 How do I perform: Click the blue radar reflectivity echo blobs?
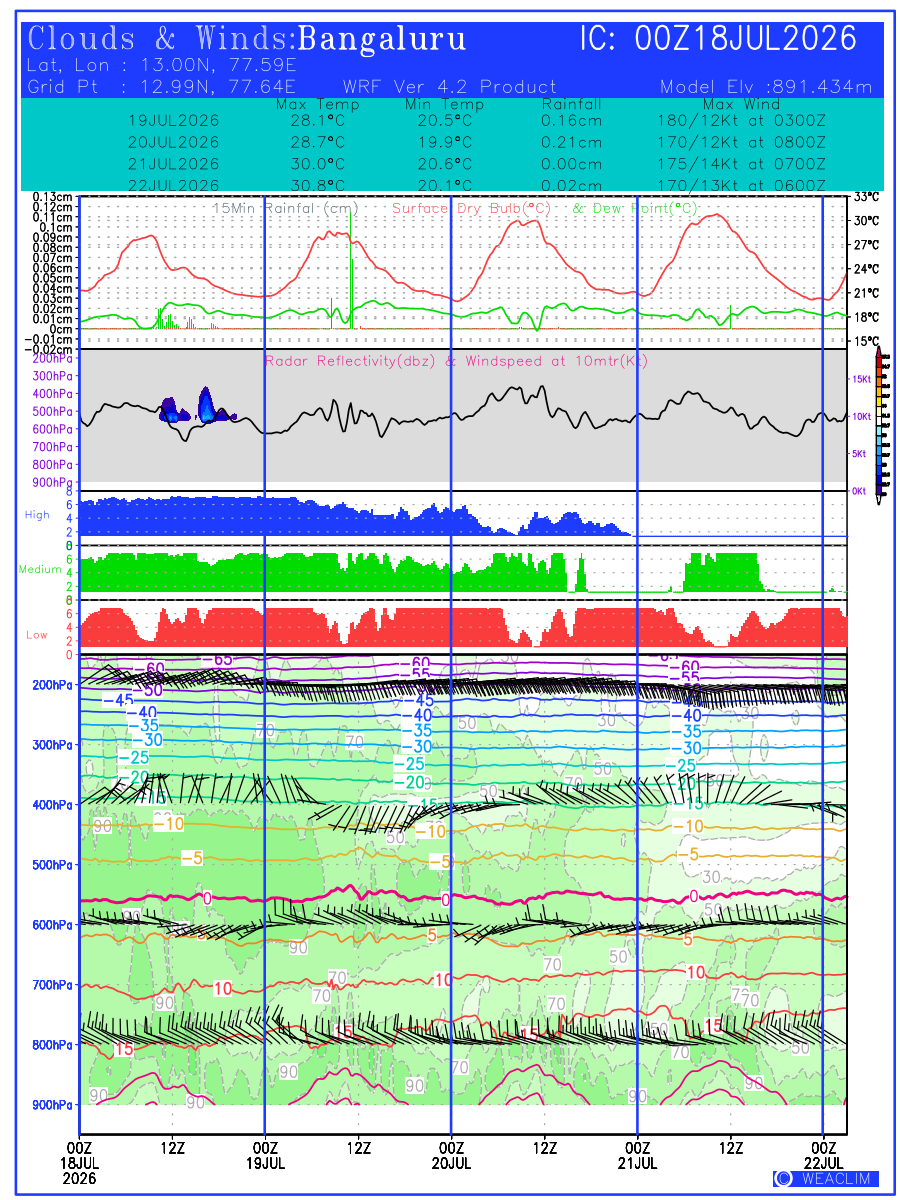(195, 406)
